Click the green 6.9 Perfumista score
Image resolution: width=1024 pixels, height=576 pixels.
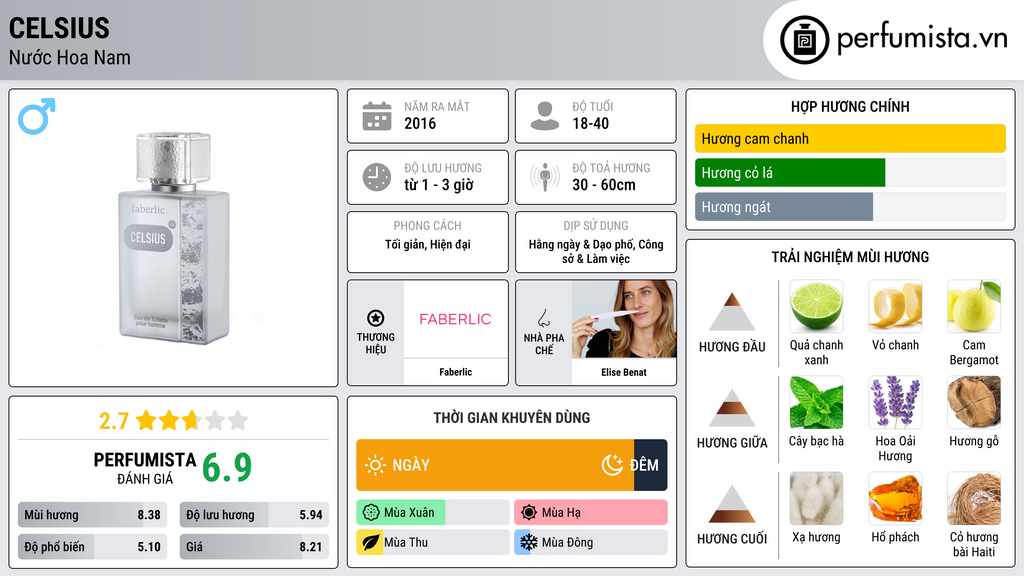click(227, 467)
